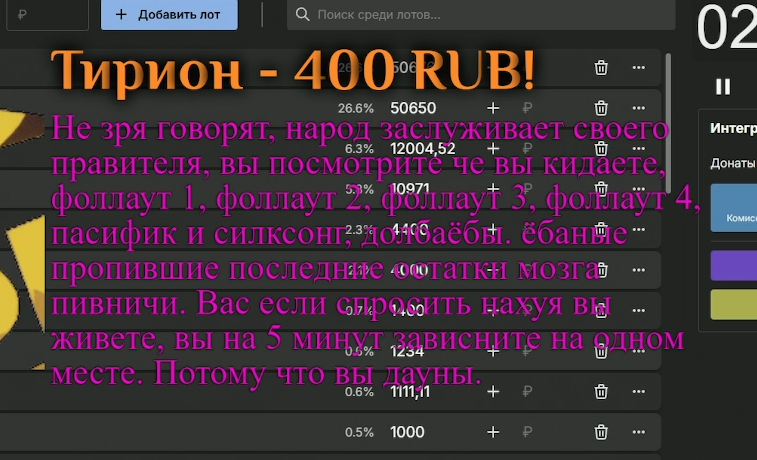Viewport: 757px width, 460px height.
Task: Focus the "Поиск среди лотов..." search field
Action: point(481,14)
